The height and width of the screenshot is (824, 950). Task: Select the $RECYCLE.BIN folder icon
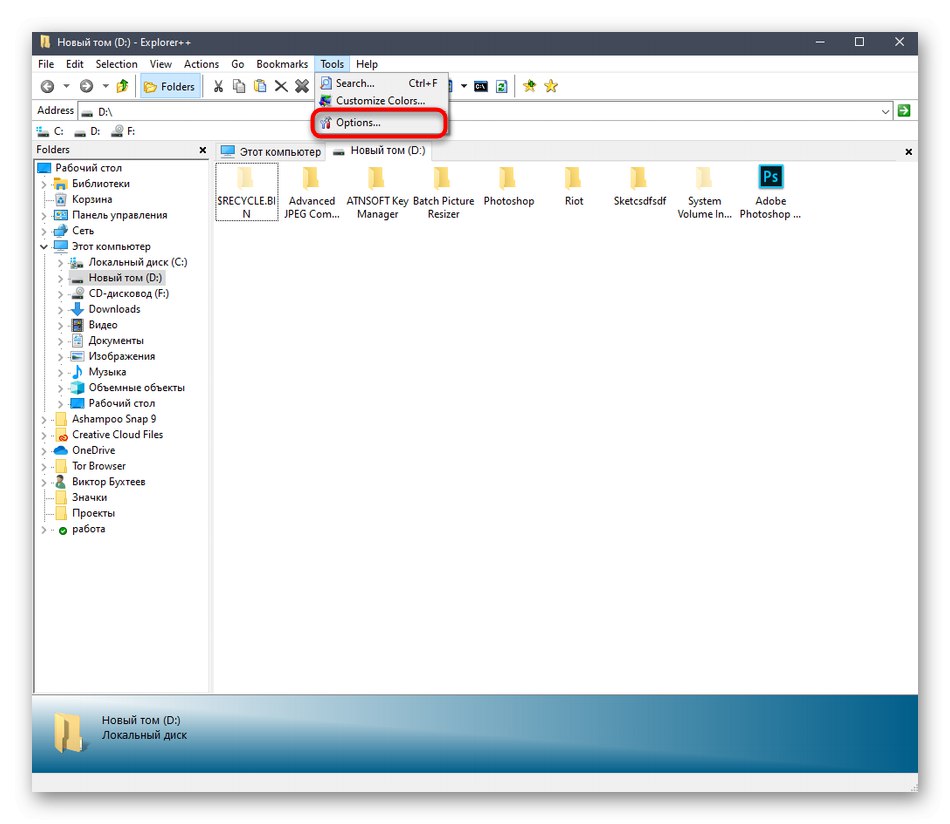246,191
